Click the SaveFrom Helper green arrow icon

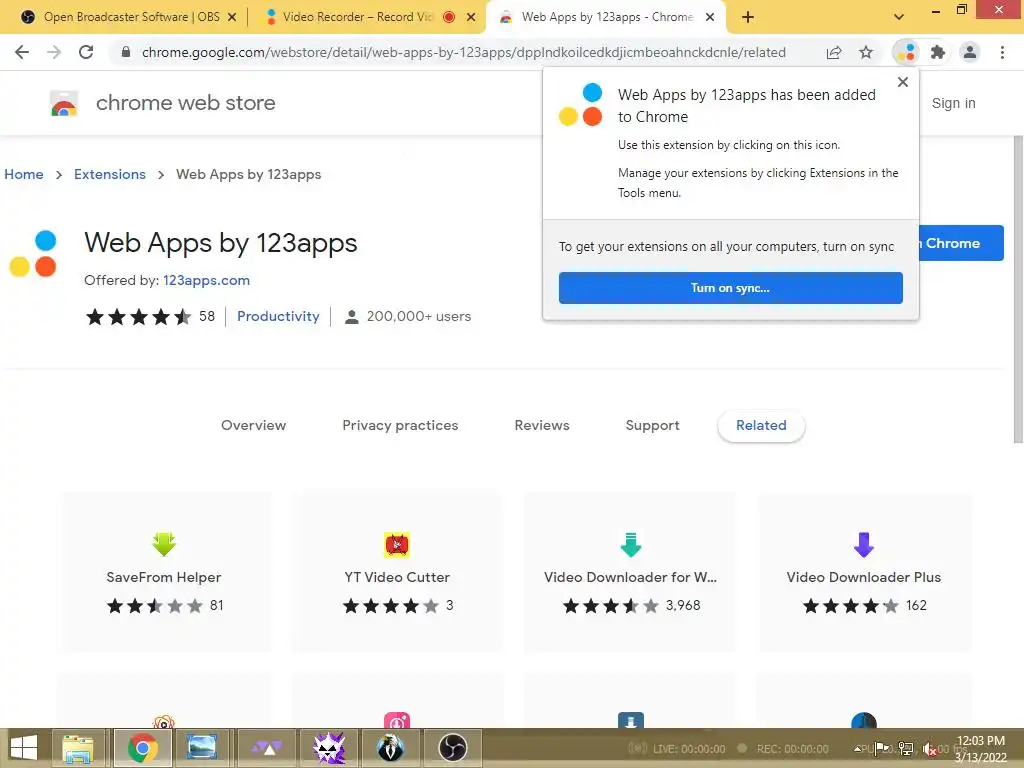(164, 544)
